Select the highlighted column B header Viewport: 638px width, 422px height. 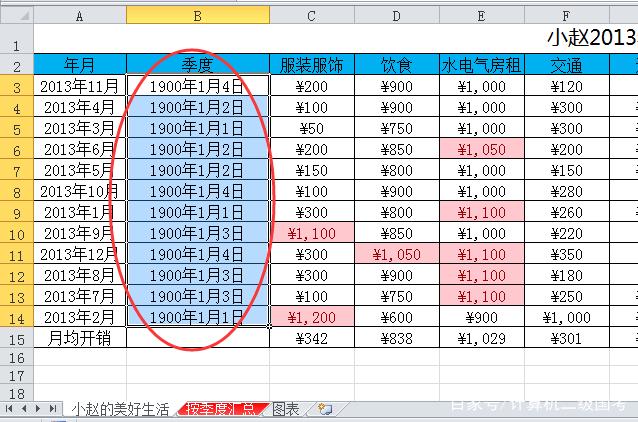click(198, 15)
